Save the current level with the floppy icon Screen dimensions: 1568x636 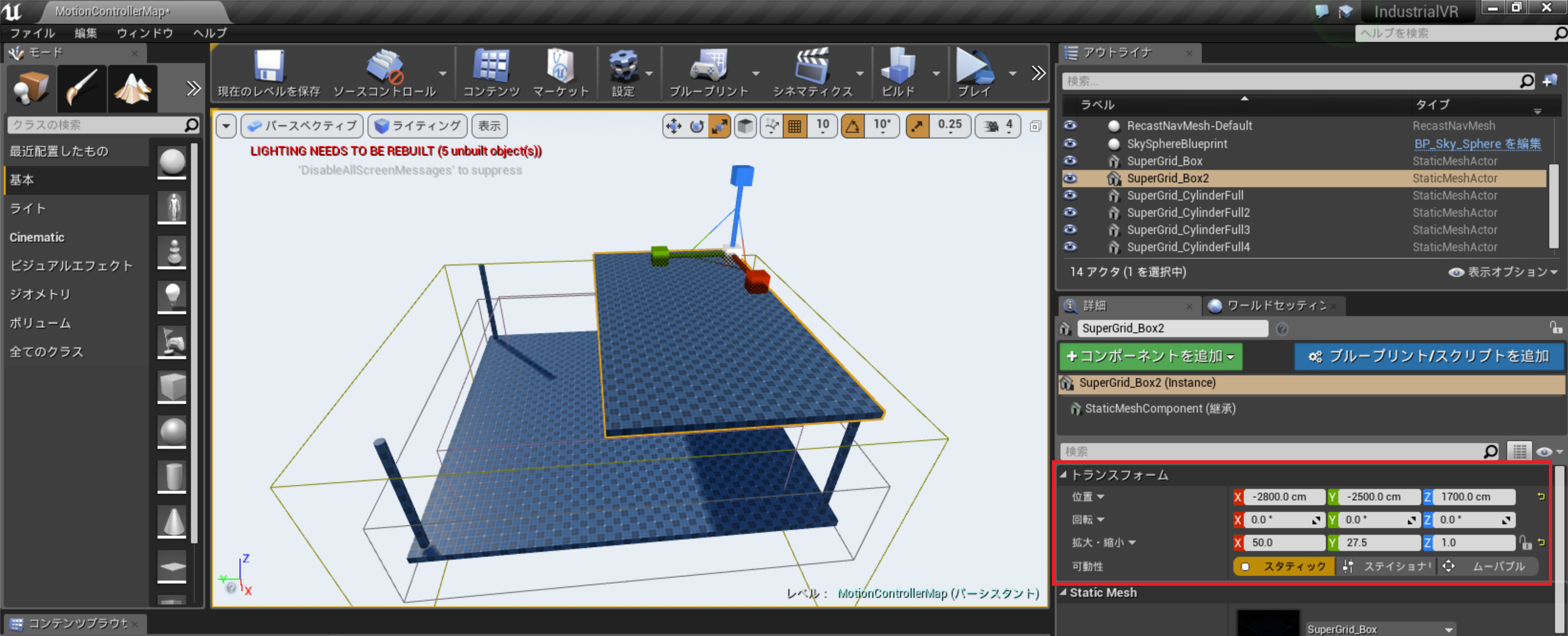(269, 73)
